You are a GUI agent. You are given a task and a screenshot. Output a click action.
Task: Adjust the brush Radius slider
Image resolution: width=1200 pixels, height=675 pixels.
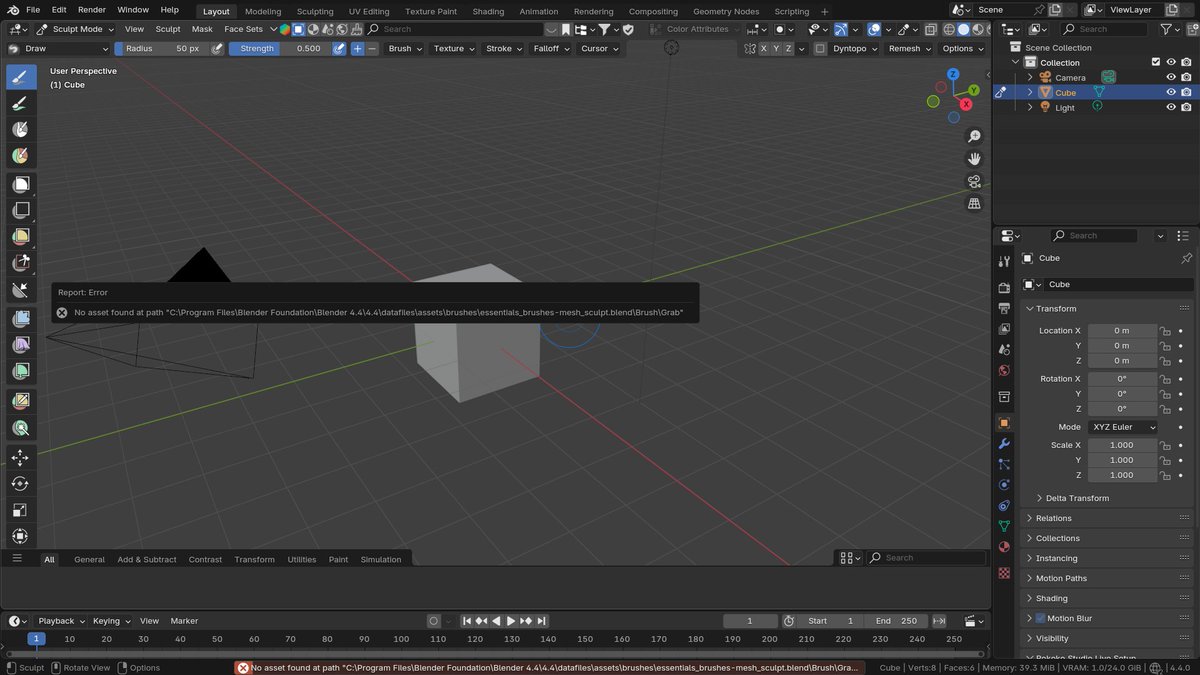coord(162,48)
